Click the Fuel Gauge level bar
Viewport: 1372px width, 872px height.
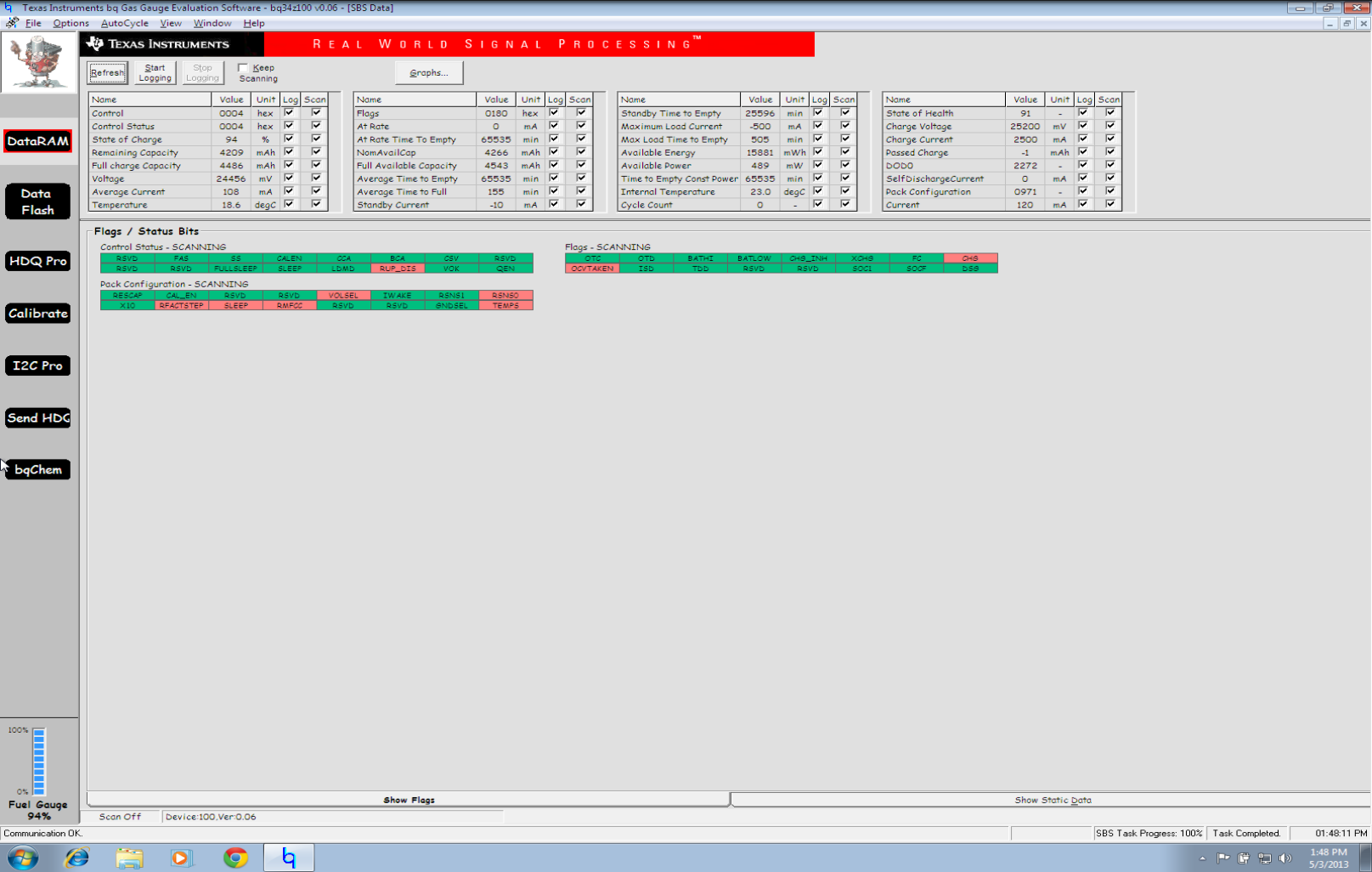point(39,762)
